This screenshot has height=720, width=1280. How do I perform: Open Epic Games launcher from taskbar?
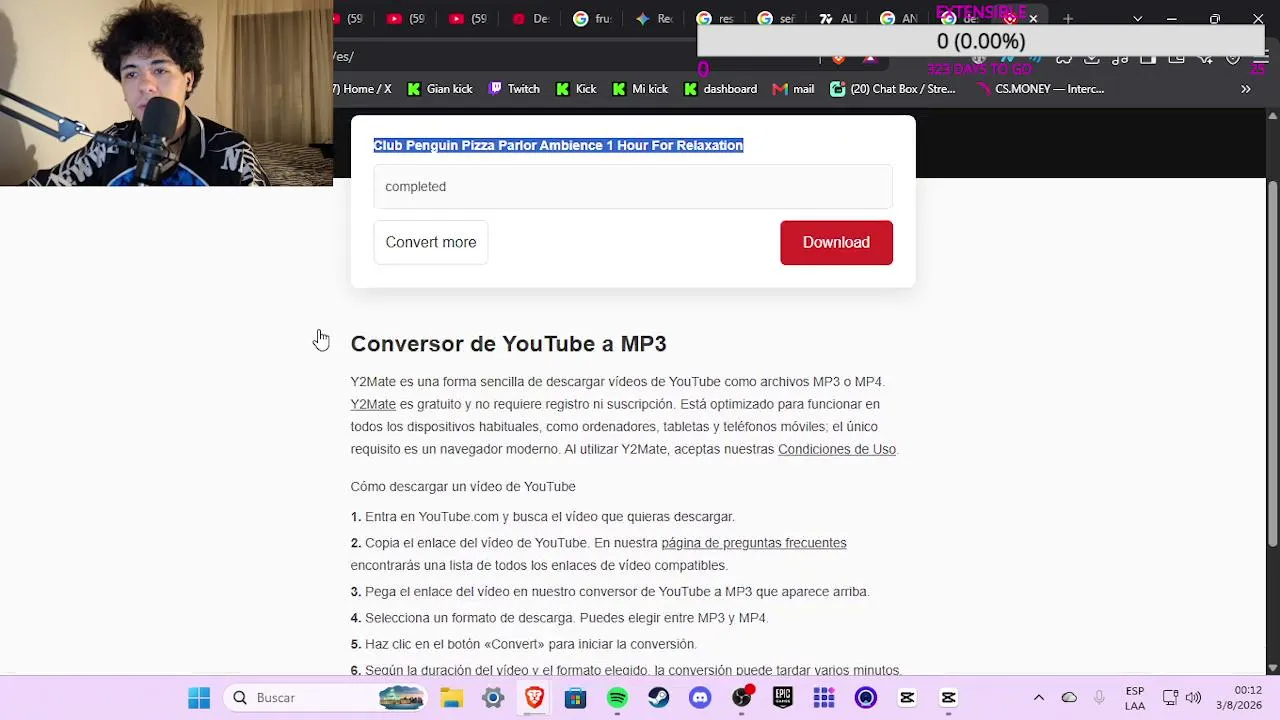[782, 698]
